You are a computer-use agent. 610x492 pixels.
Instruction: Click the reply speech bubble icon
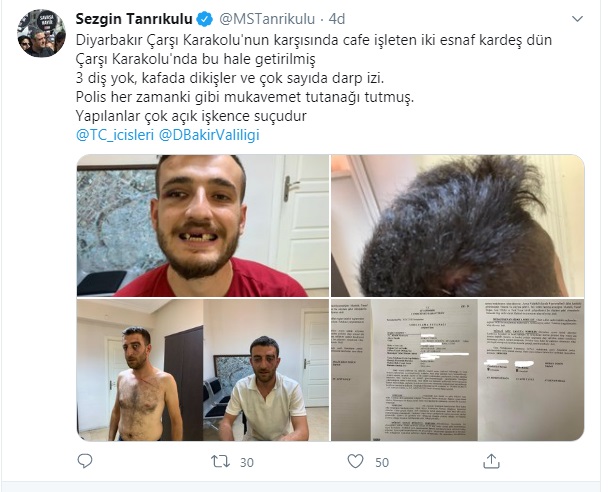pos(85,461)
